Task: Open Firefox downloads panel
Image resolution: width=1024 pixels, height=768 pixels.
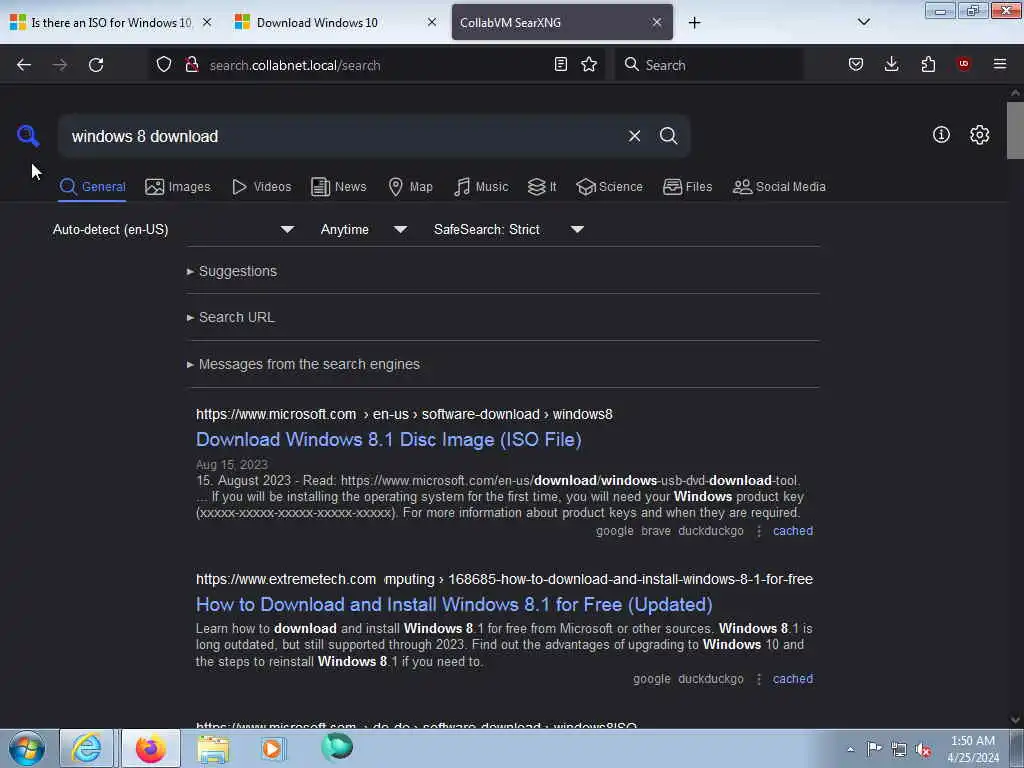Action: (x=891, y=64)
